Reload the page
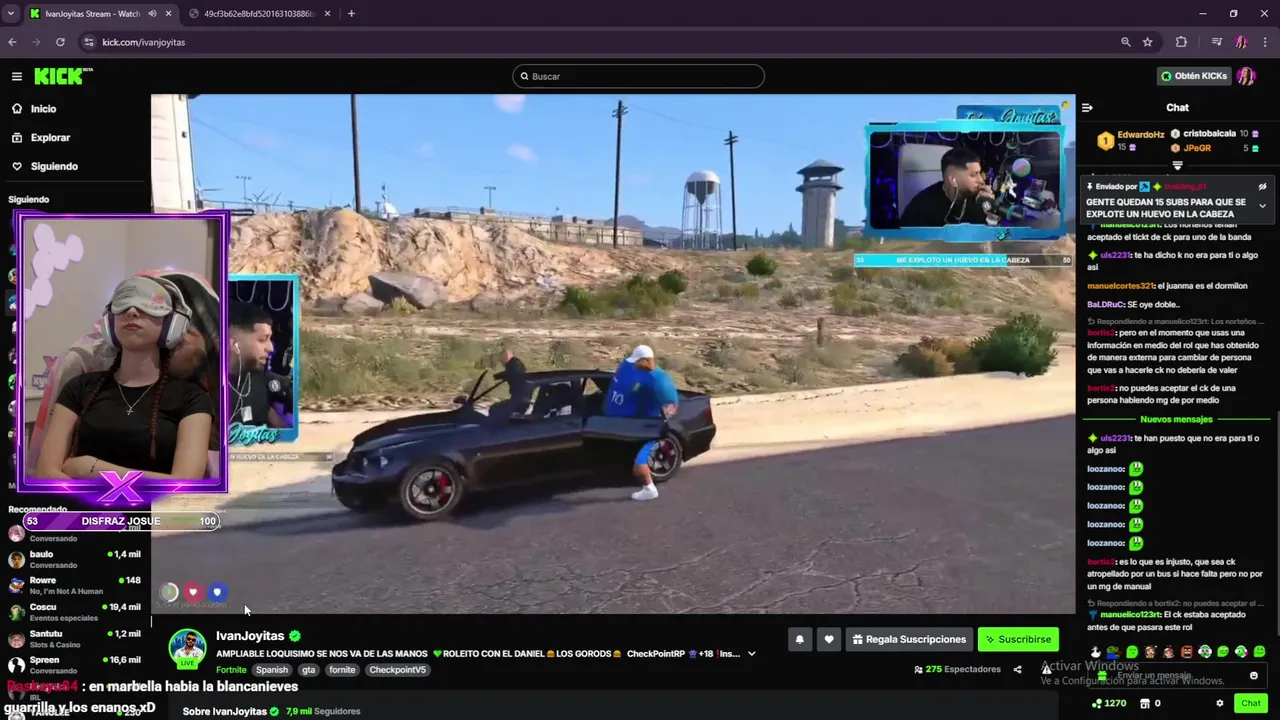 60,42
